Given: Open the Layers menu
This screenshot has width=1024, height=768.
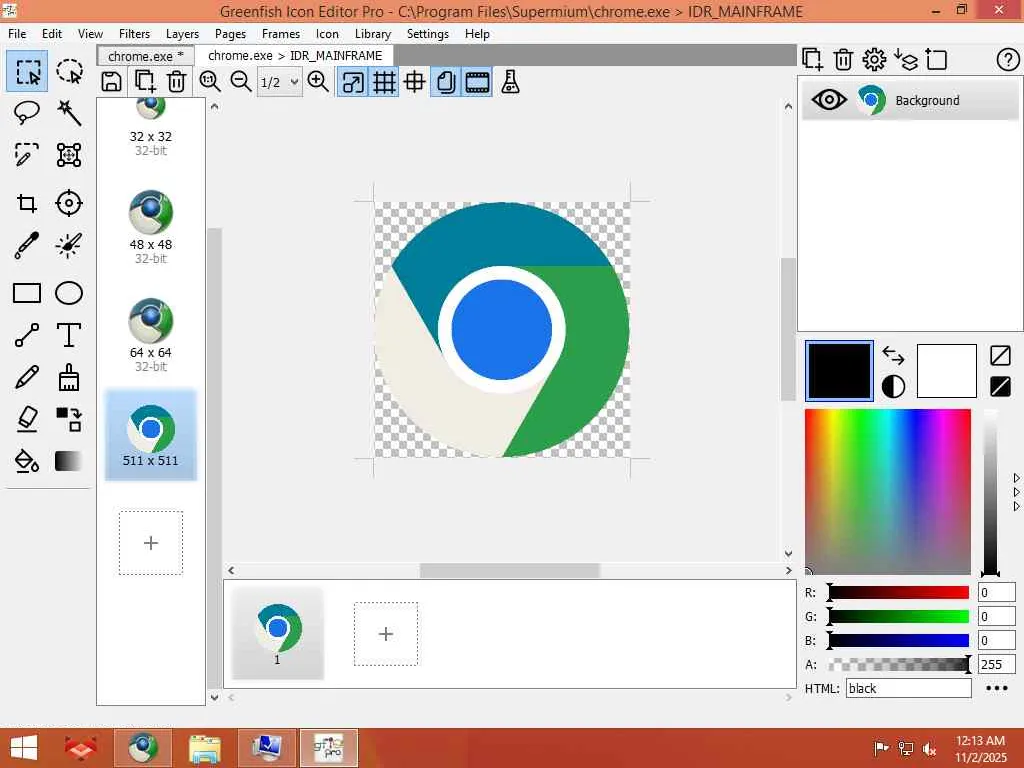Looking at the screenshot, I should click(x=182, y=33).
